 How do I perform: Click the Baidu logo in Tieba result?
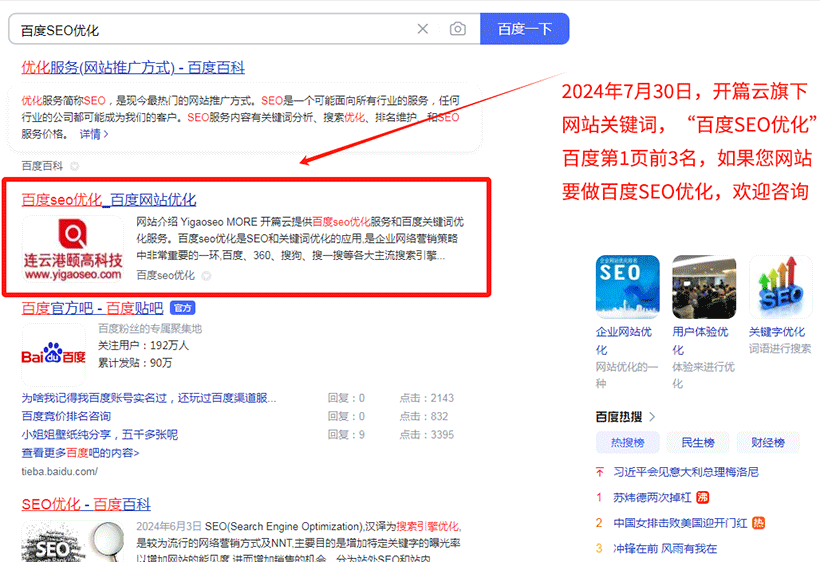point(54,355)
